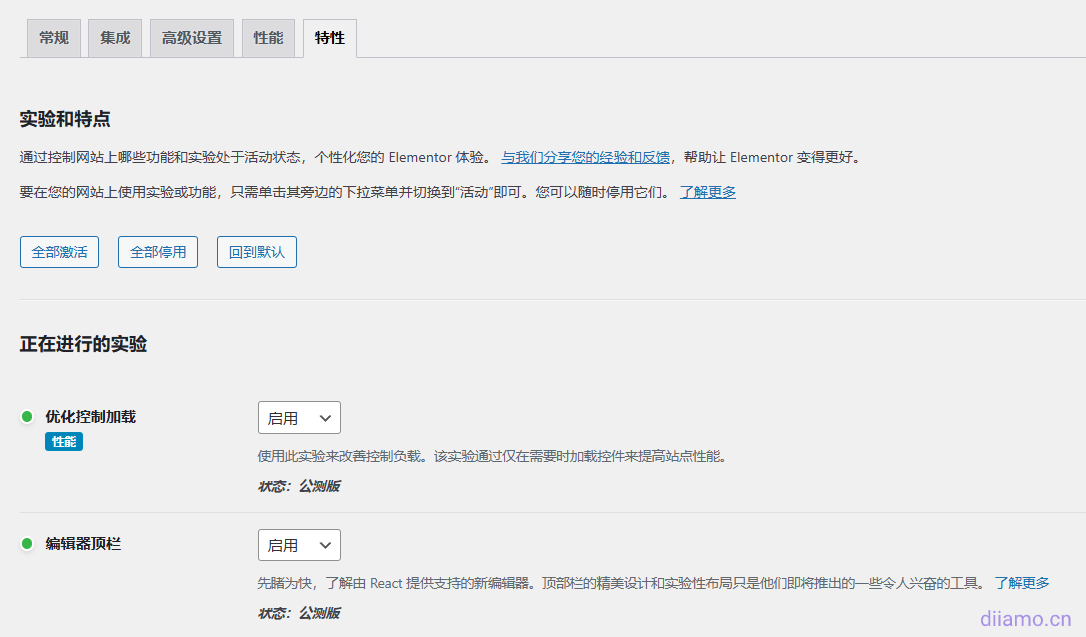The width and height of the screenshot is (1086, 637).
Task: Click the 回到默认 button
Action: (256, 252)
